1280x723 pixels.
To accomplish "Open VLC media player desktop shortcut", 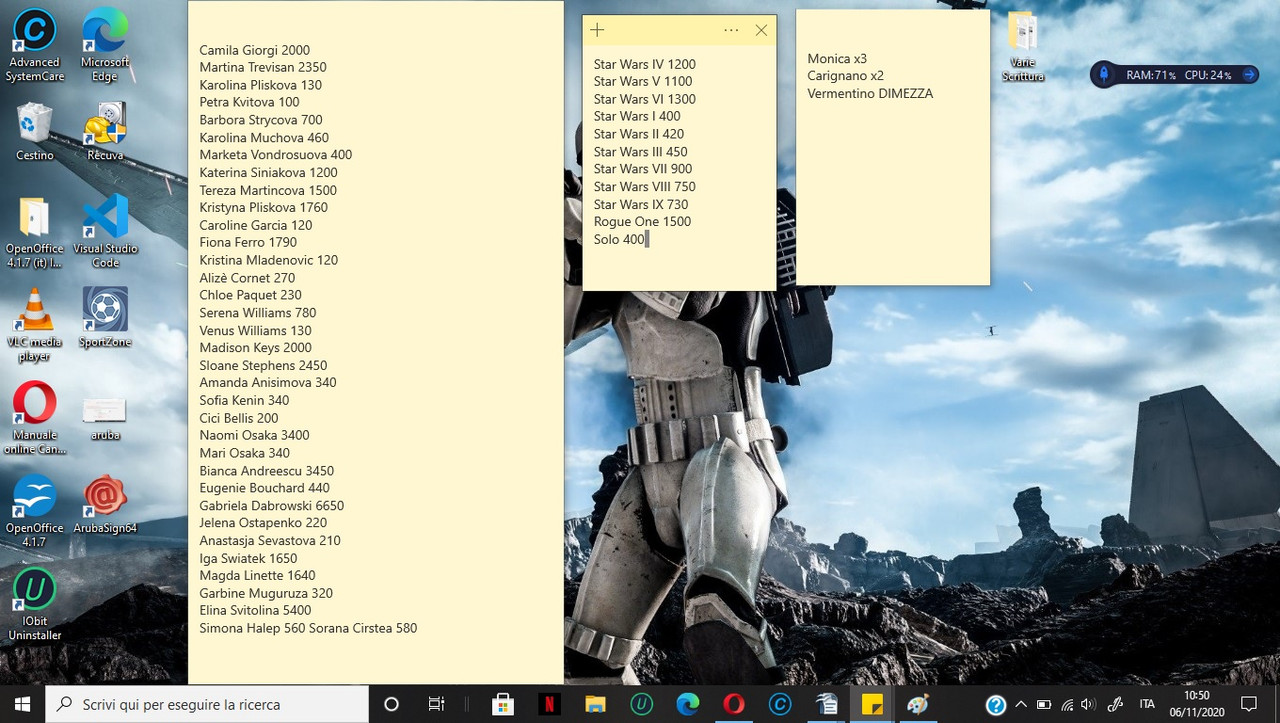I will click(34, 325).
